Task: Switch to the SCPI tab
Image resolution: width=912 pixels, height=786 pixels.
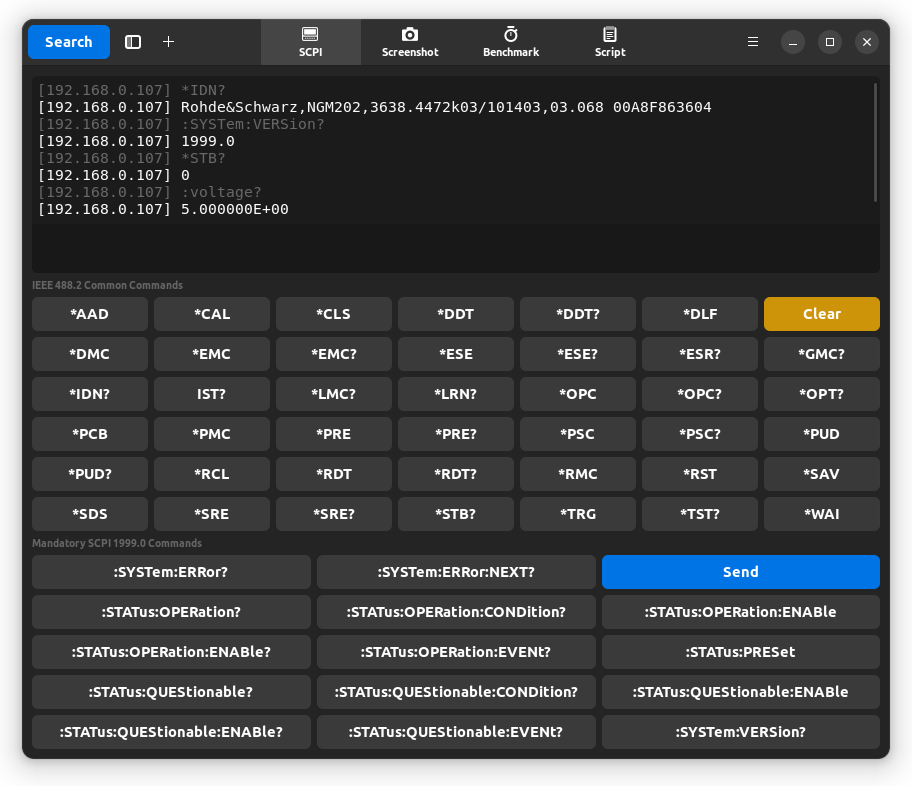Action: 310,42
